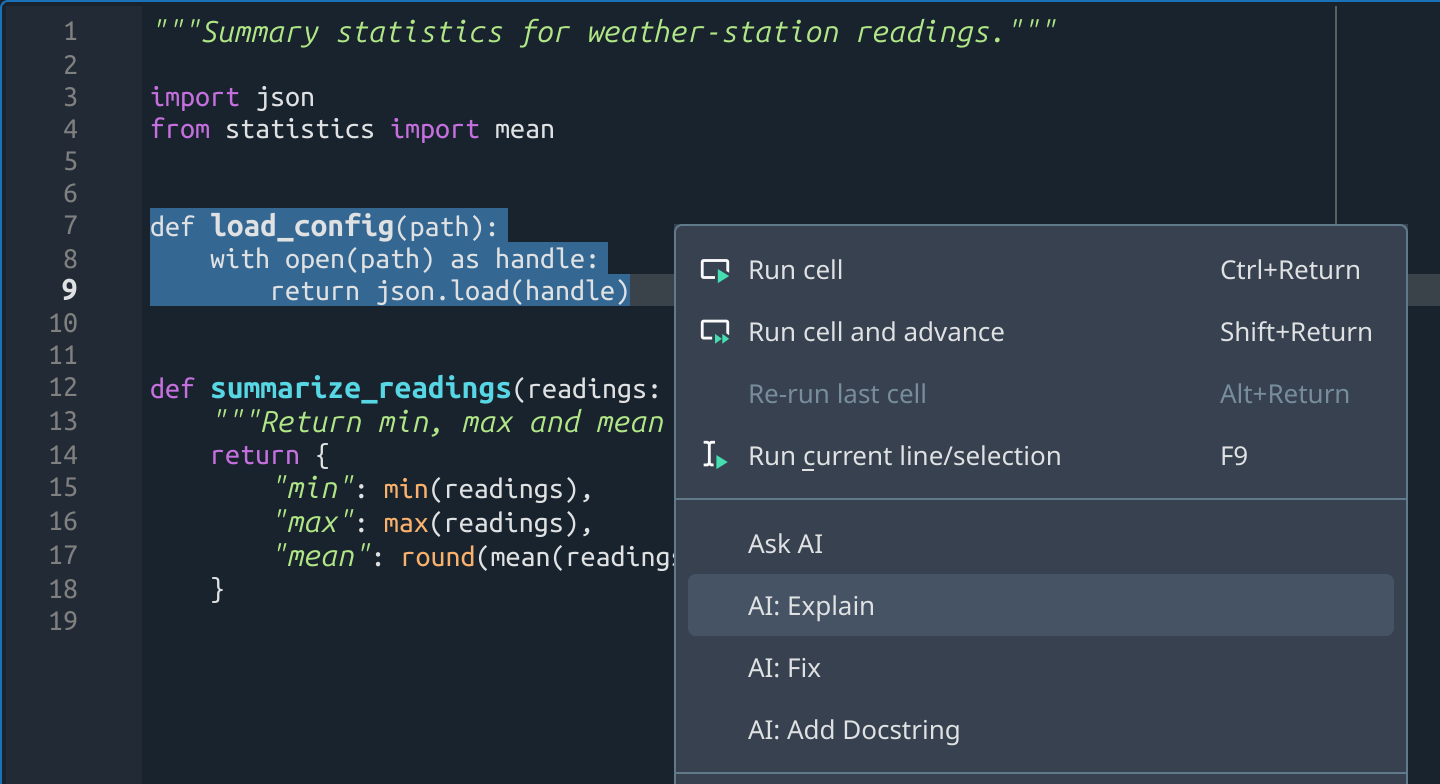Click the '"min": min(readings),' entry
Image resolution: width=1440 pixels, height=784 pixels.
coord(434,490)
